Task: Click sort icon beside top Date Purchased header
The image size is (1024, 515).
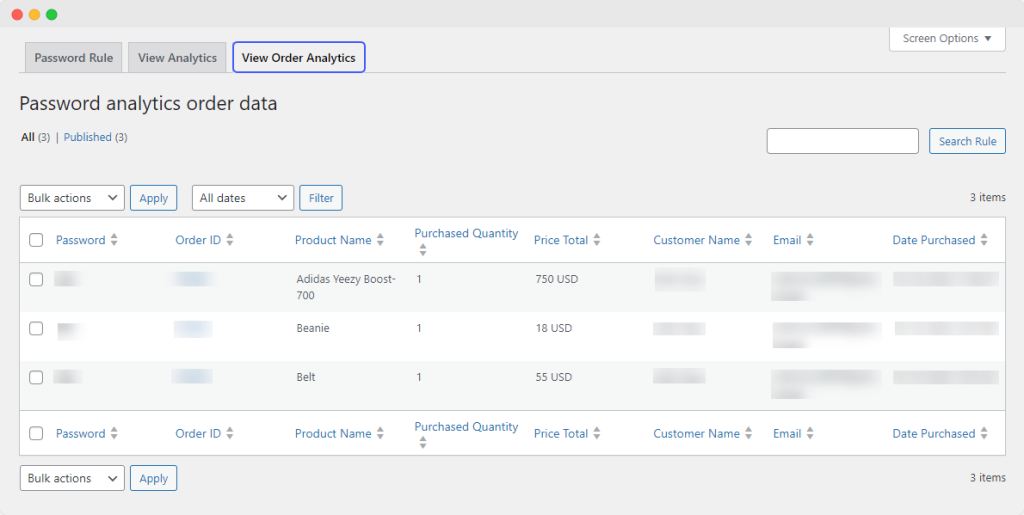Action: [x=984, y=240]
